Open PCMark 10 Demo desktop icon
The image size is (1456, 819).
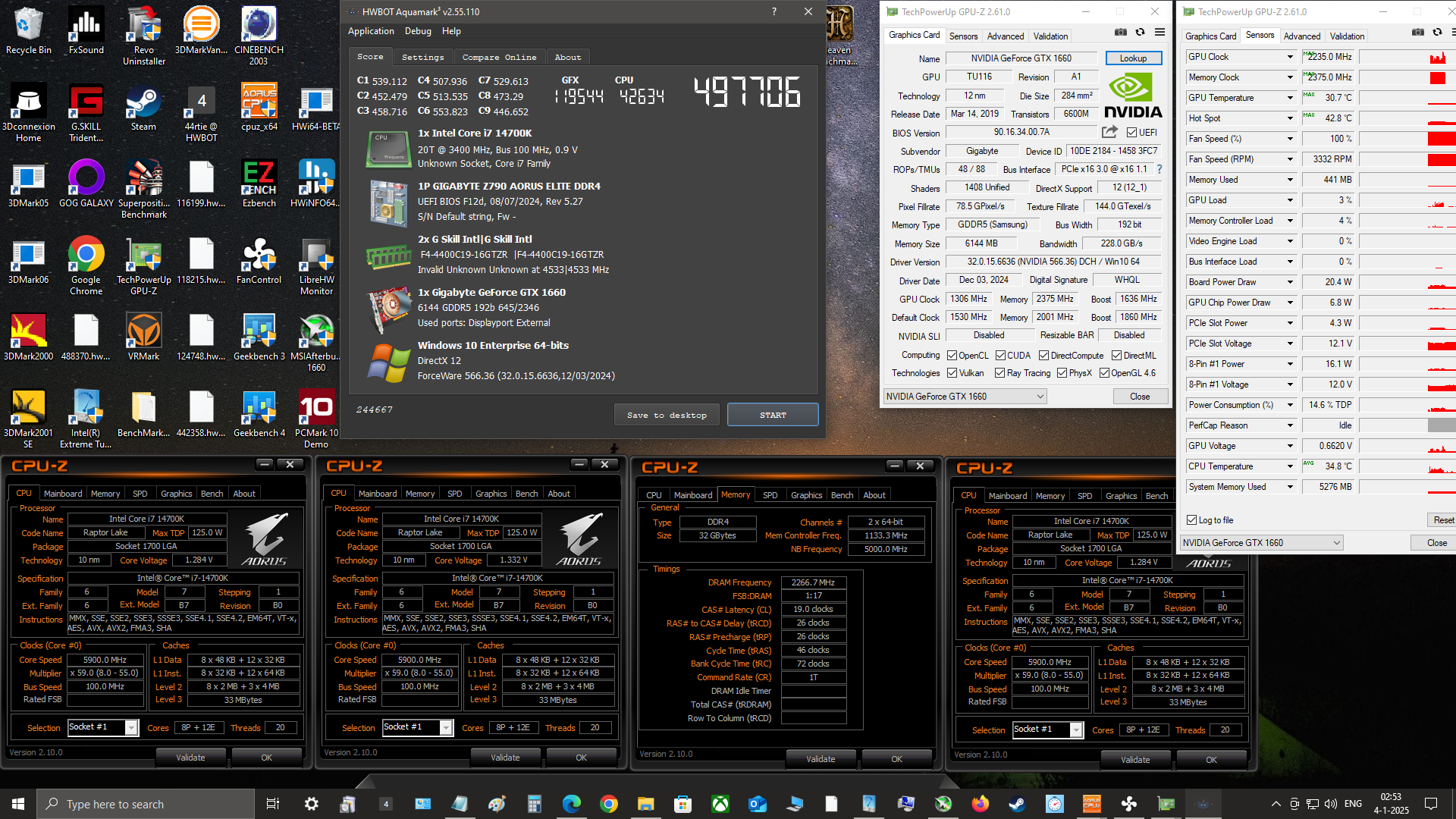316,419
